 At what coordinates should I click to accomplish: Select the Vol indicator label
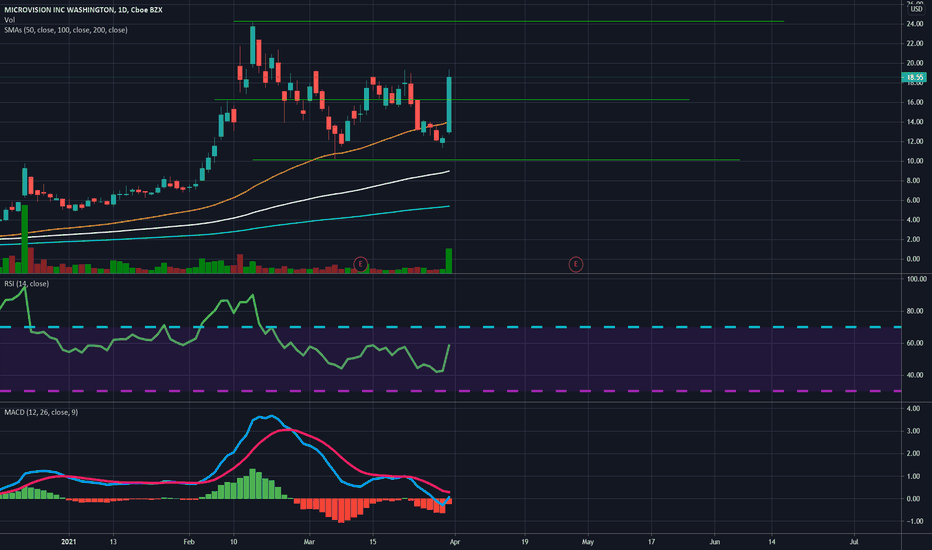coord(10,20)
